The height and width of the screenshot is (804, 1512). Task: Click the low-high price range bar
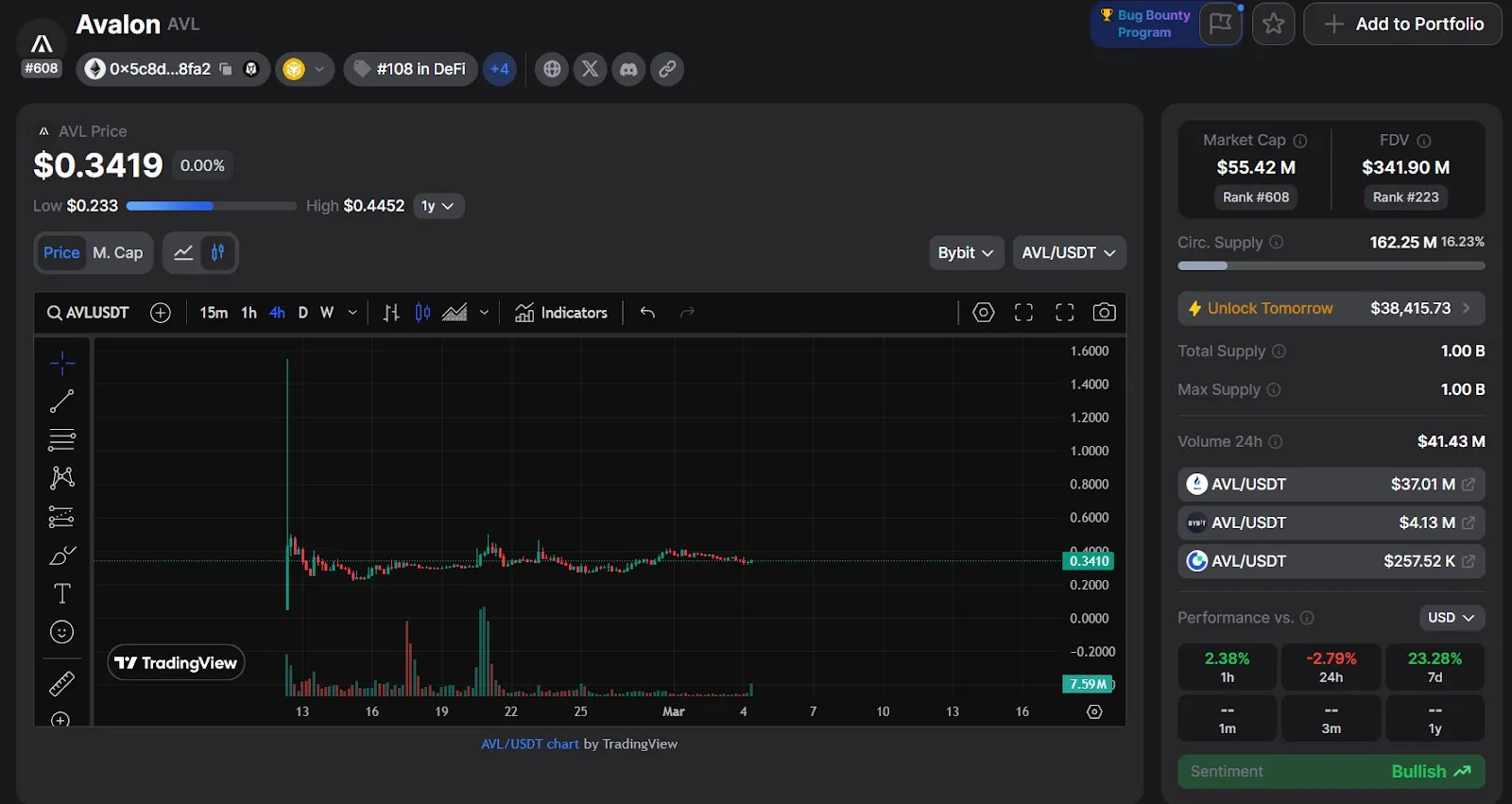[211, 206]
